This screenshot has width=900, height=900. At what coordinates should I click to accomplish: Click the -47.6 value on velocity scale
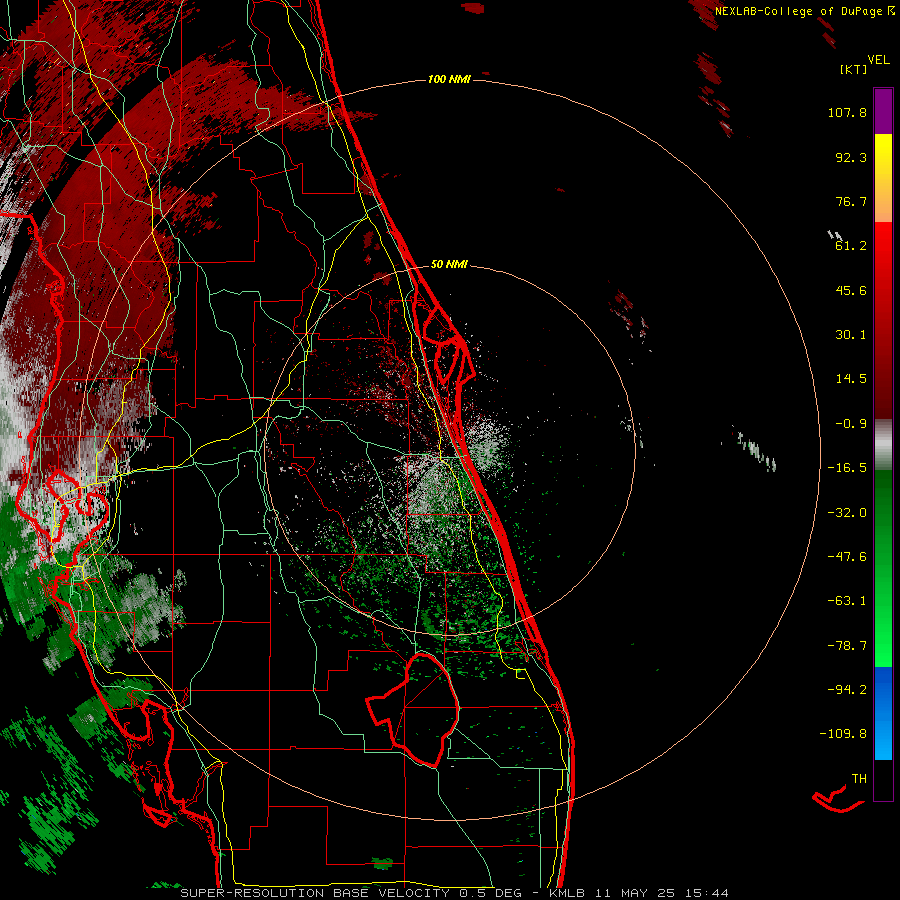click(x=847, y=557)
